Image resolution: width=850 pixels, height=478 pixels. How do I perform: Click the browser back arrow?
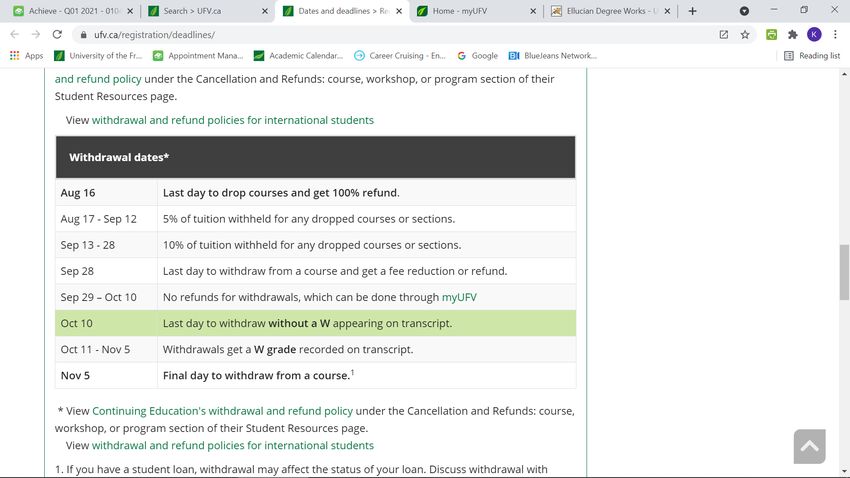pyautogui.click(x=15, y=34)
